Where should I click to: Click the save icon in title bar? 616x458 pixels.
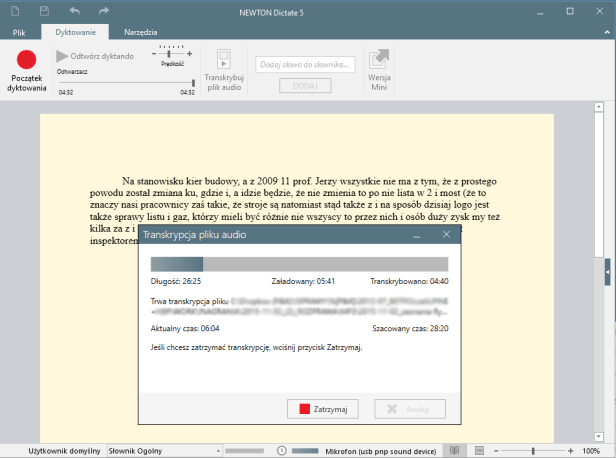45,10
